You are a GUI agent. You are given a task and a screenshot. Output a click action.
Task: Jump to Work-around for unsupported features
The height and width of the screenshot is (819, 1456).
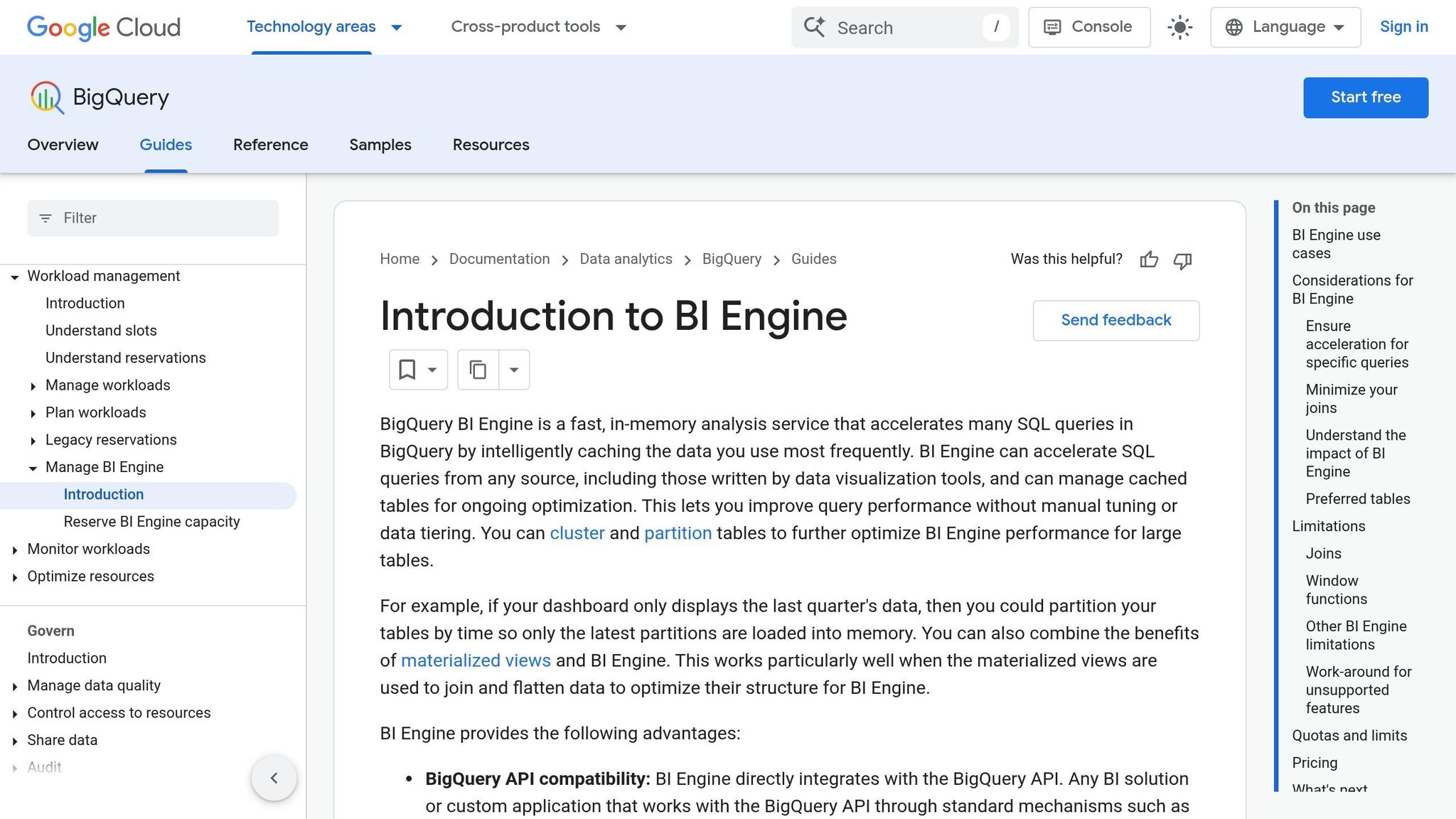(1359, 690)
